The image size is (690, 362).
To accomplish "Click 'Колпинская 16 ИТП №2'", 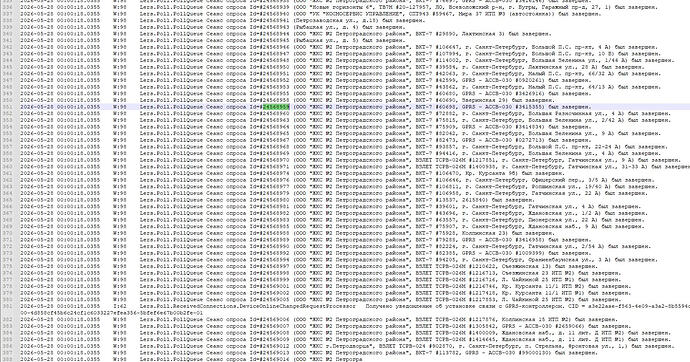I will pos(536,320).
